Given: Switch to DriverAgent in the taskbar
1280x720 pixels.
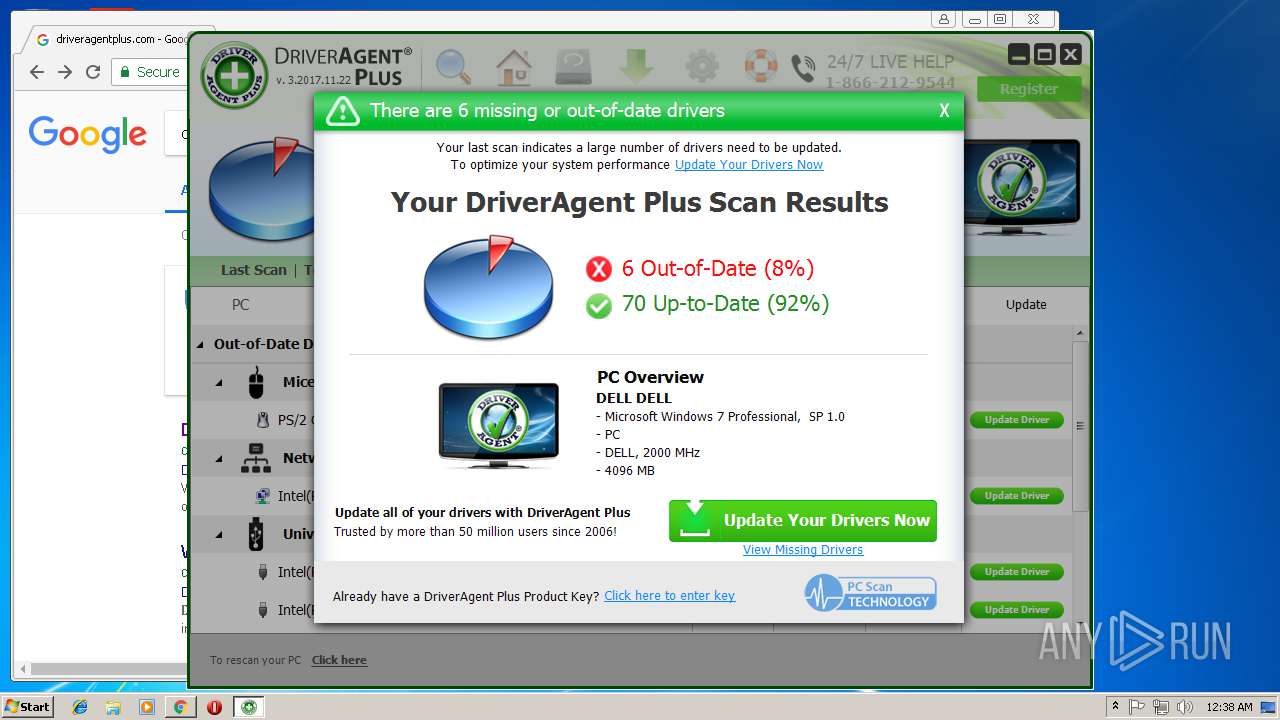Looking at the screenshot, I should [249, 707].
